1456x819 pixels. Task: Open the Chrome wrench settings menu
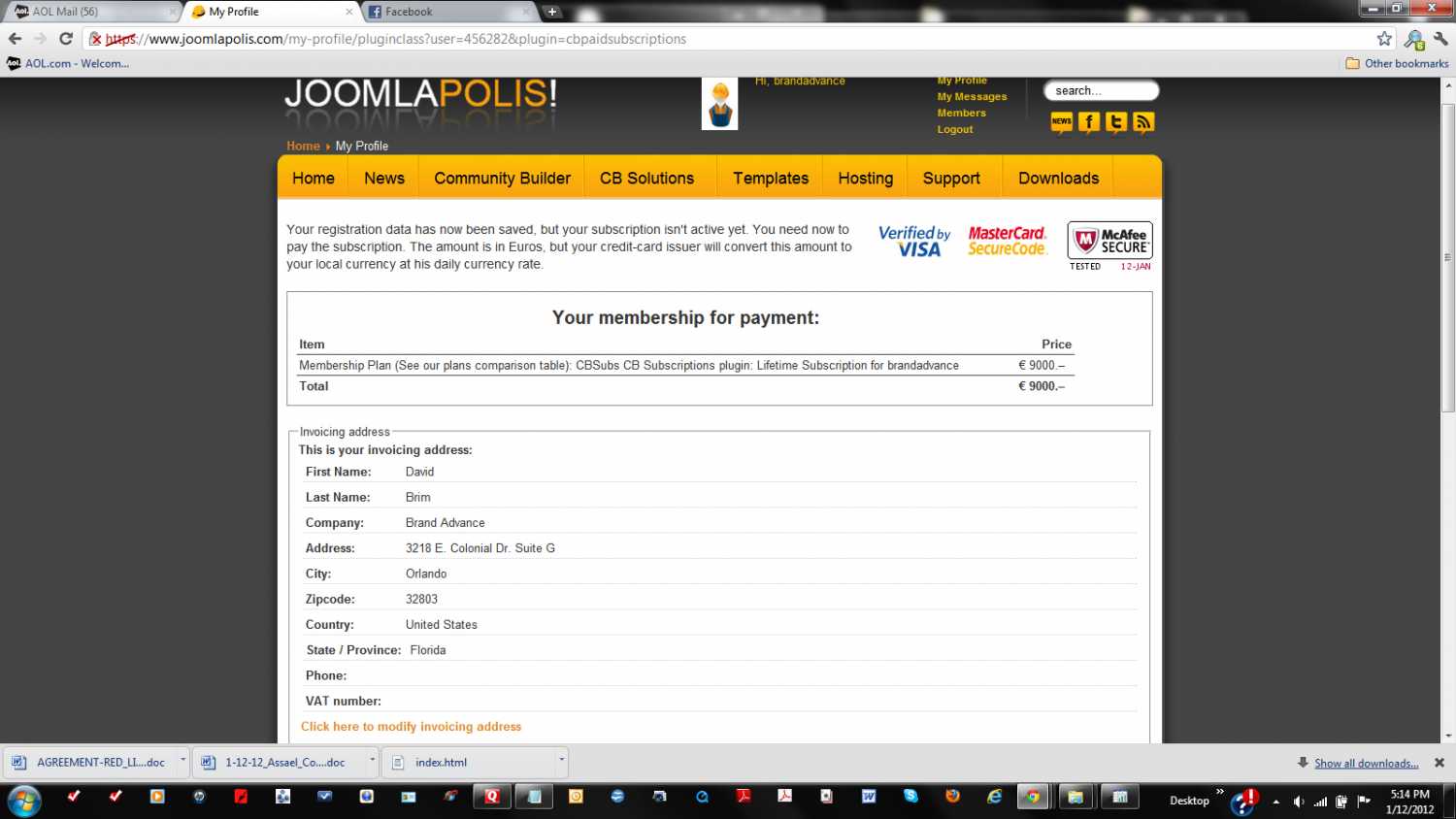click(1440, 39)
